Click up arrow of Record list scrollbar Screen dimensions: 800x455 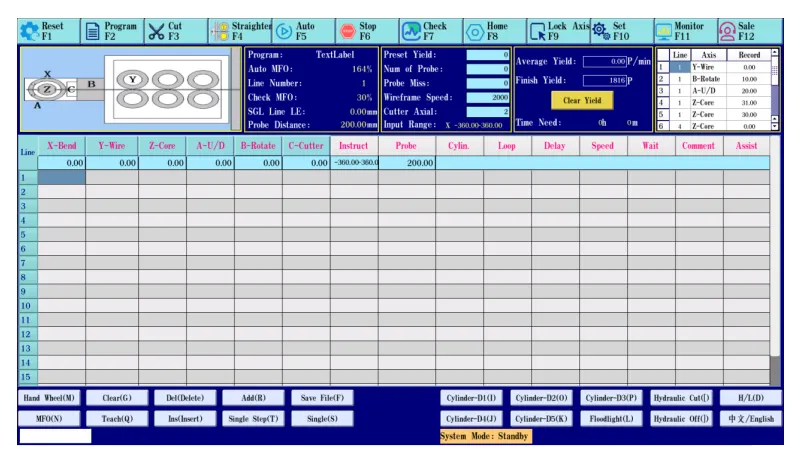(774, 52)
